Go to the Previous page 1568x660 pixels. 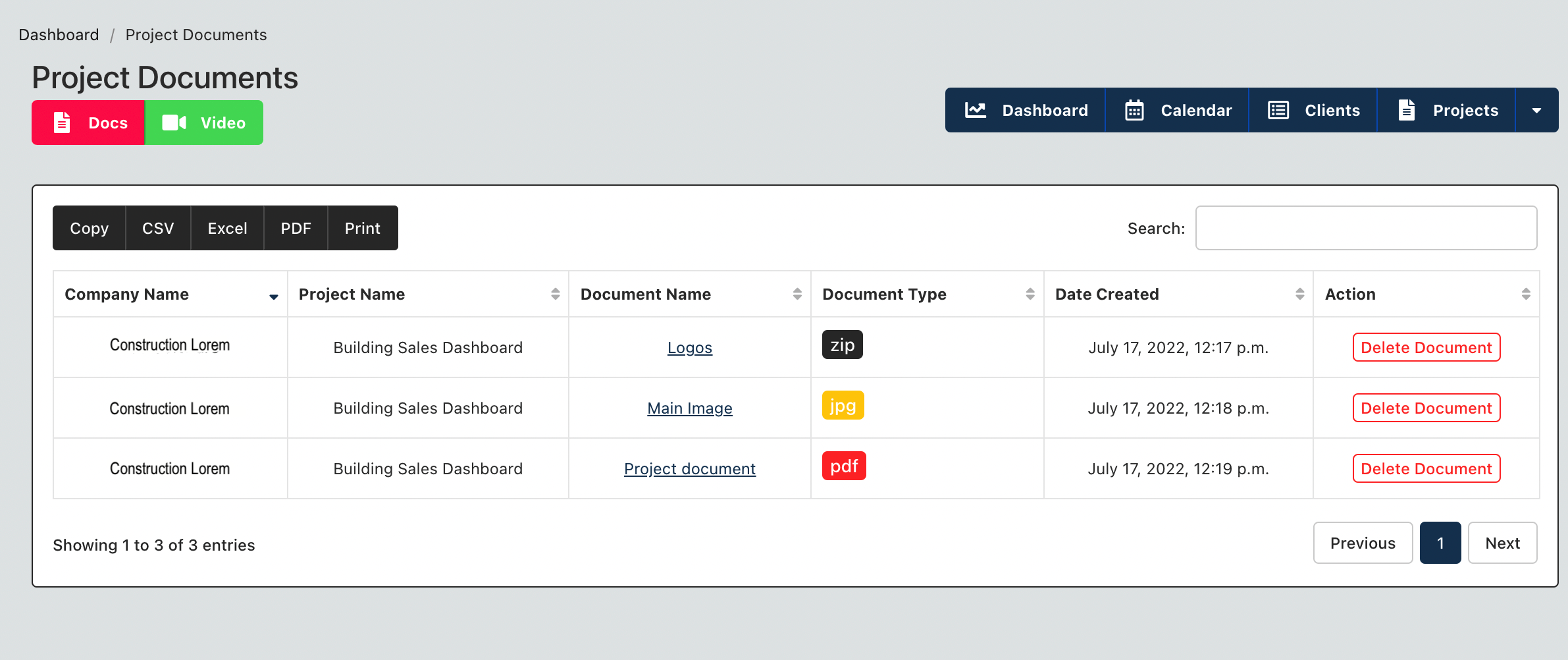1363,543
